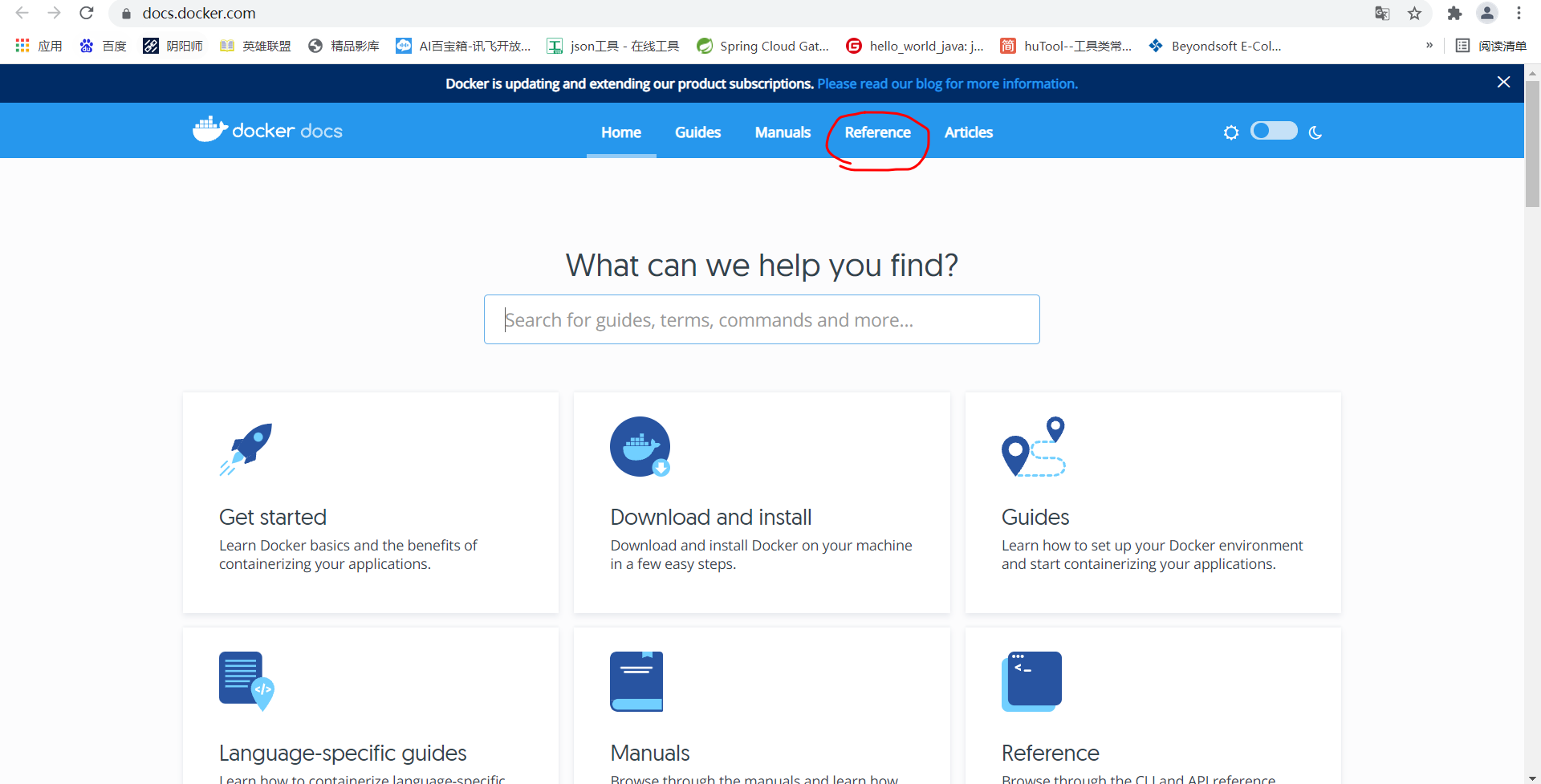Click 'Download and install Docker on your machine' text
This screenshot has width=1541, height=784.
pos(761,554)
